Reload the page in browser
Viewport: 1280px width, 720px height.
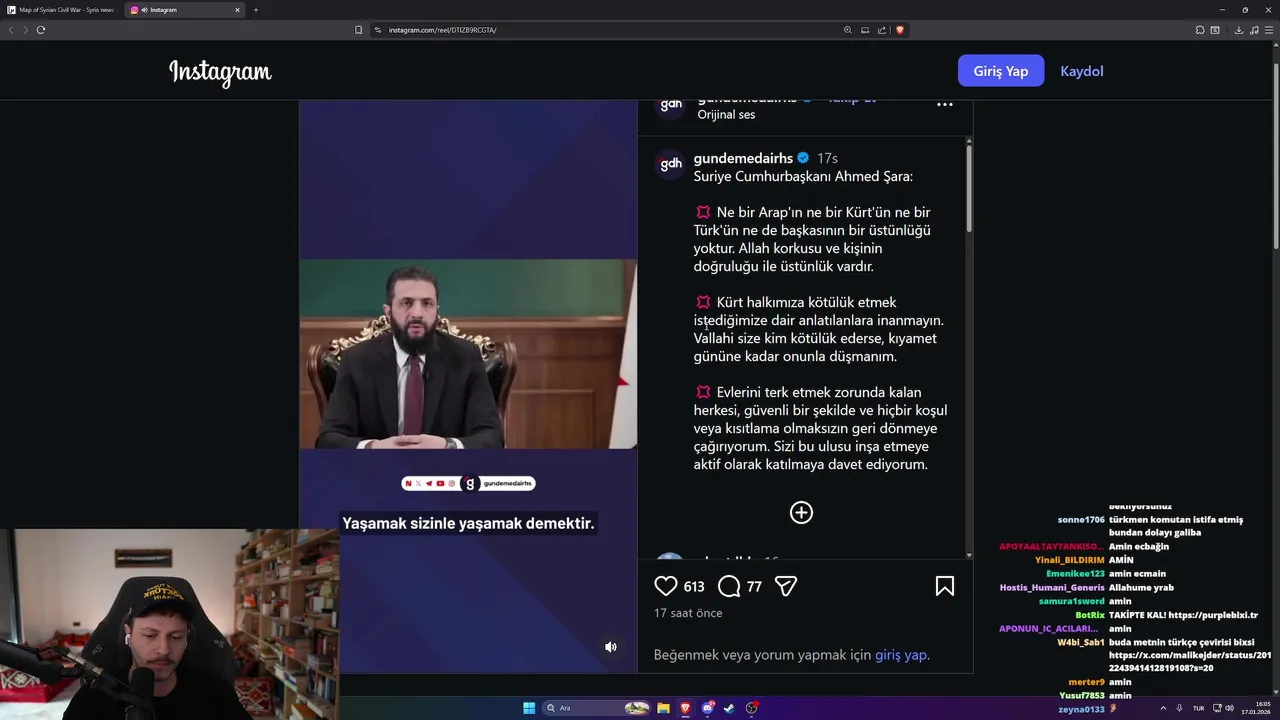pos(41,30)
